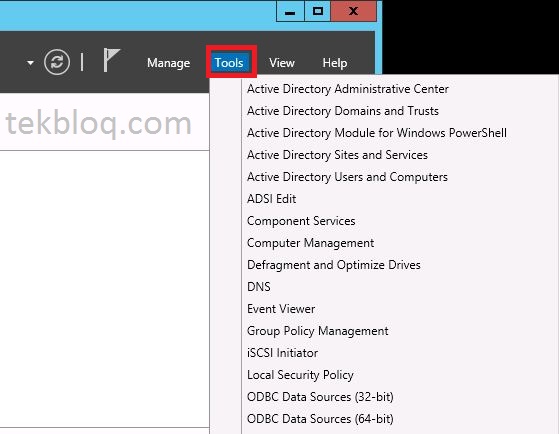Launch Group Policy Management

click(x=318, y=331)
